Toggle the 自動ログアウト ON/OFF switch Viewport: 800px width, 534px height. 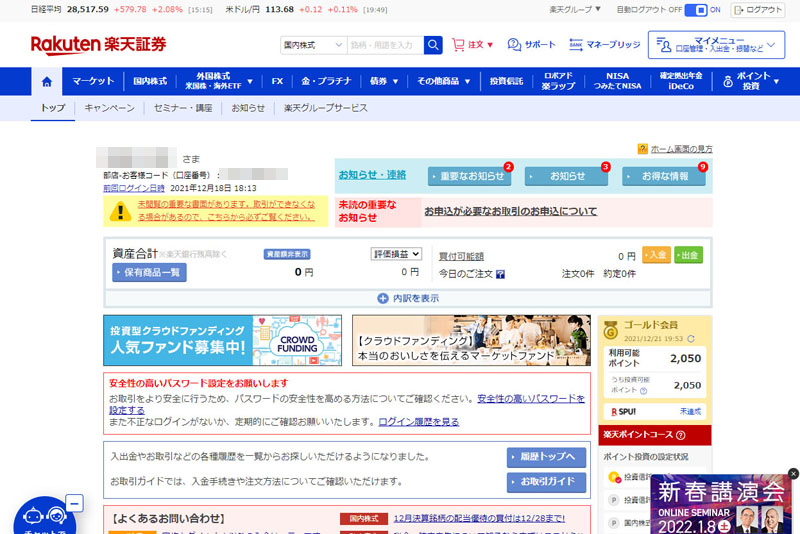pos(704,9)
